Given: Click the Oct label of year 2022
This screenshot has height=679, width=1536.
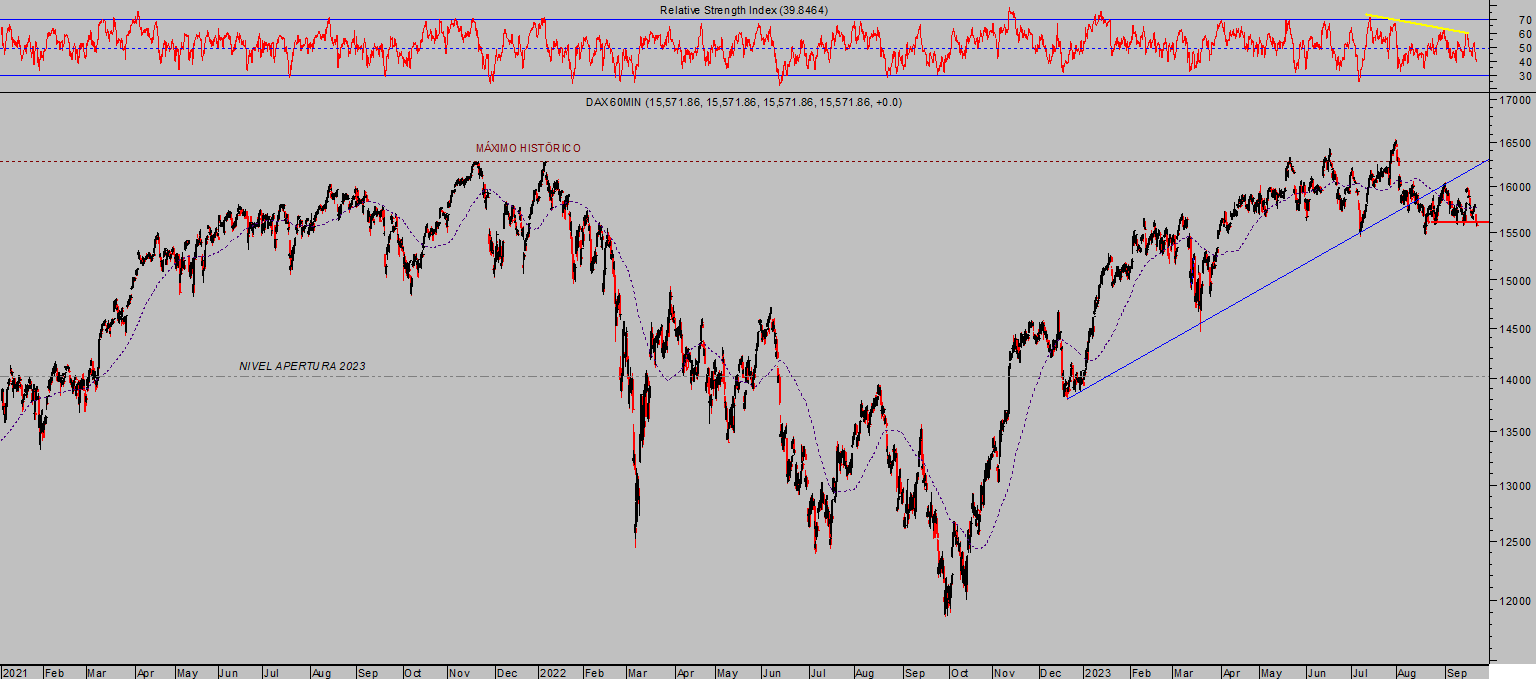Looking at the screenshot, I should click(x=958, y=671).
